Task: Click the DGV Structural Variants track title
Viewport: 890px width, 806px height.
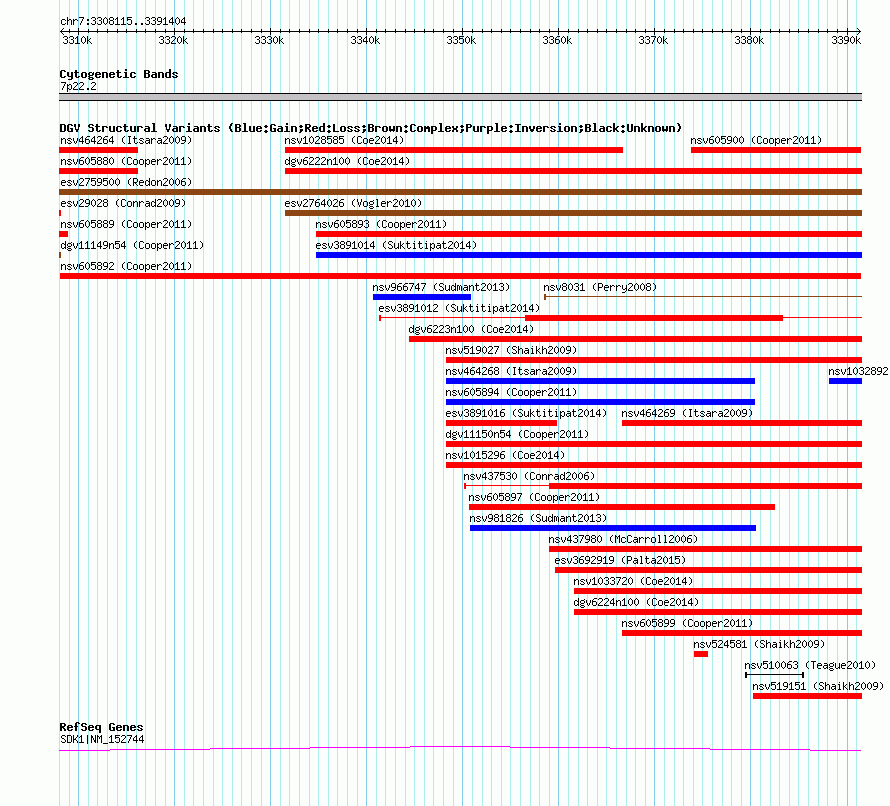Action: tap(371, 128)
